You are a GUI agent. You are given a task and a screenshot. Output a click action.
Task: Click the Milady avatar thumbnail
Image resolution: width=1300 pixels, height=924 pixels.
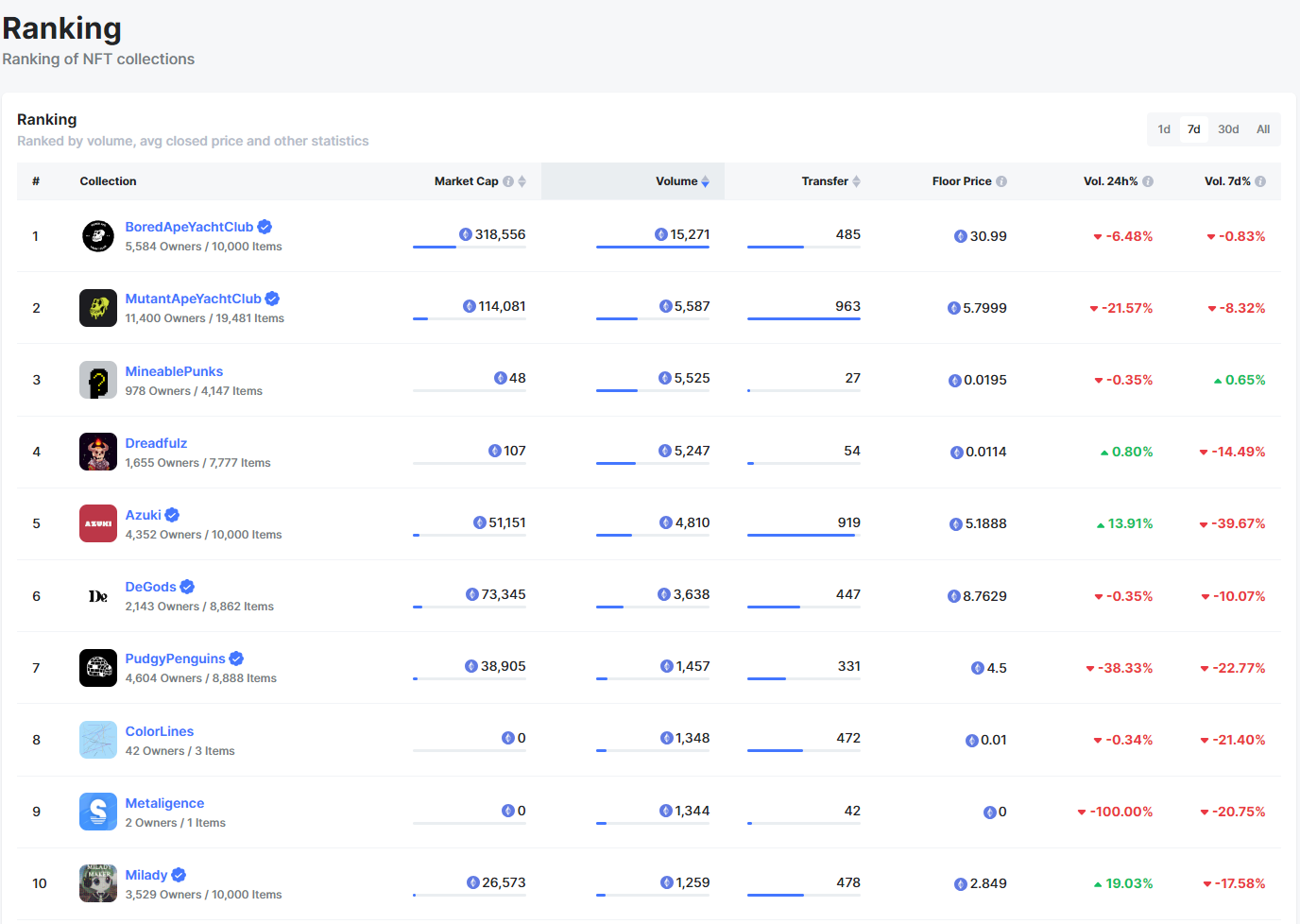click(x=98, y=883)
